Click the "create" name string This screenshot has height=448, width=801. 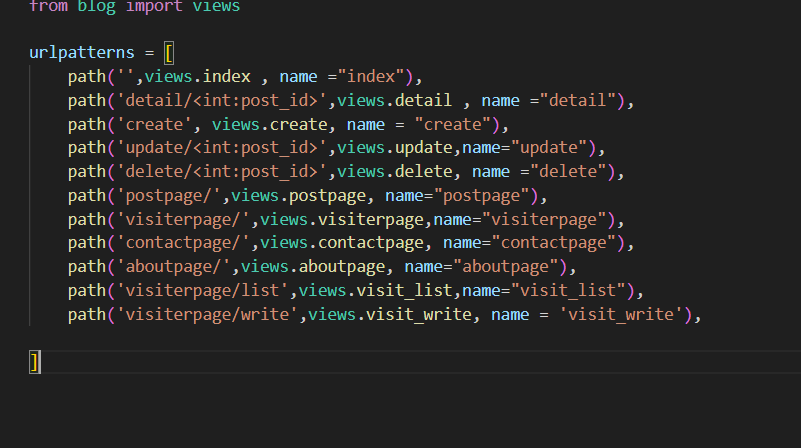point(453,125)
